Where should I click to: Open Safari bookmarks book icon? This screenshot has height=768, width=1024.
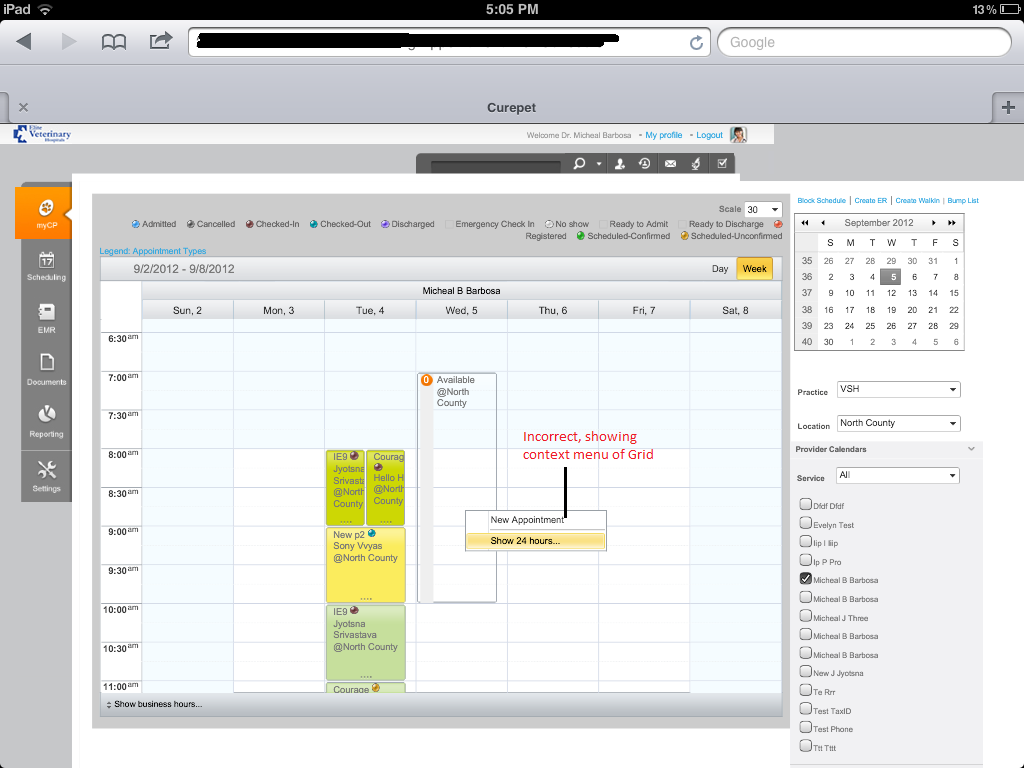[x=114, y=42]
